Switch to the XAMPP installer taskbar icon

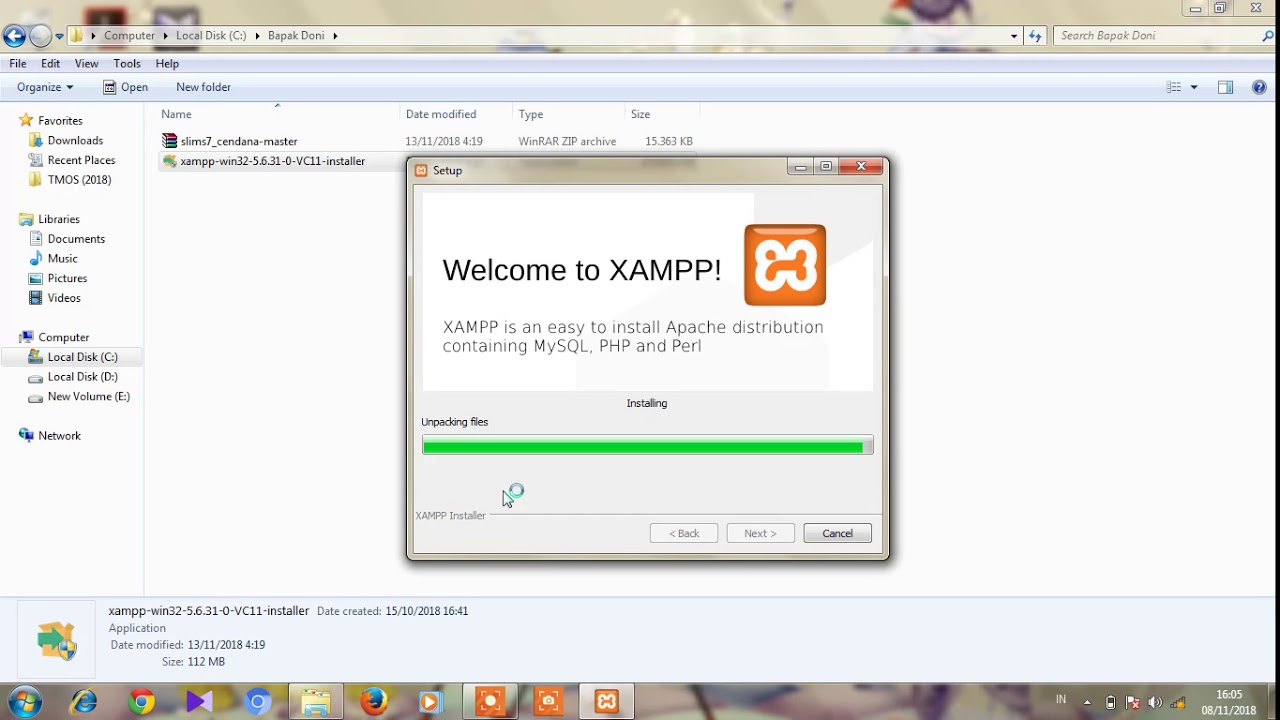[607, 702]
